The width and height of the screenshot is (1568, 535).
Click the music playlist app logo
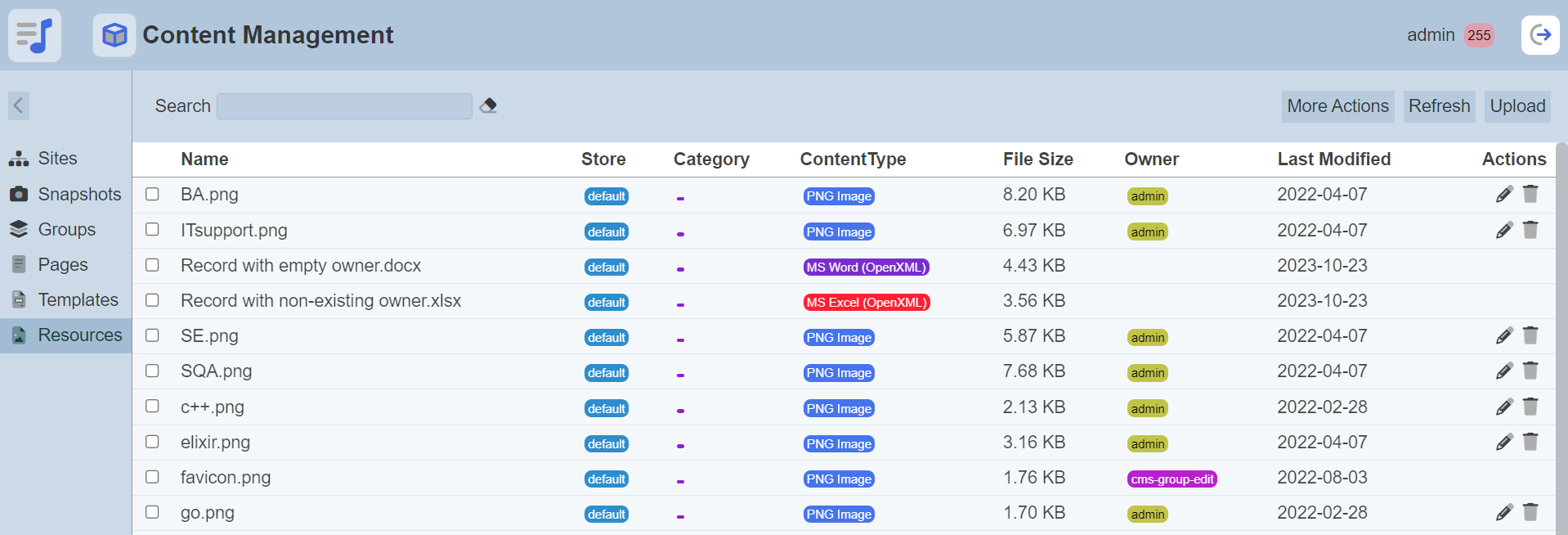click(34, 35)
